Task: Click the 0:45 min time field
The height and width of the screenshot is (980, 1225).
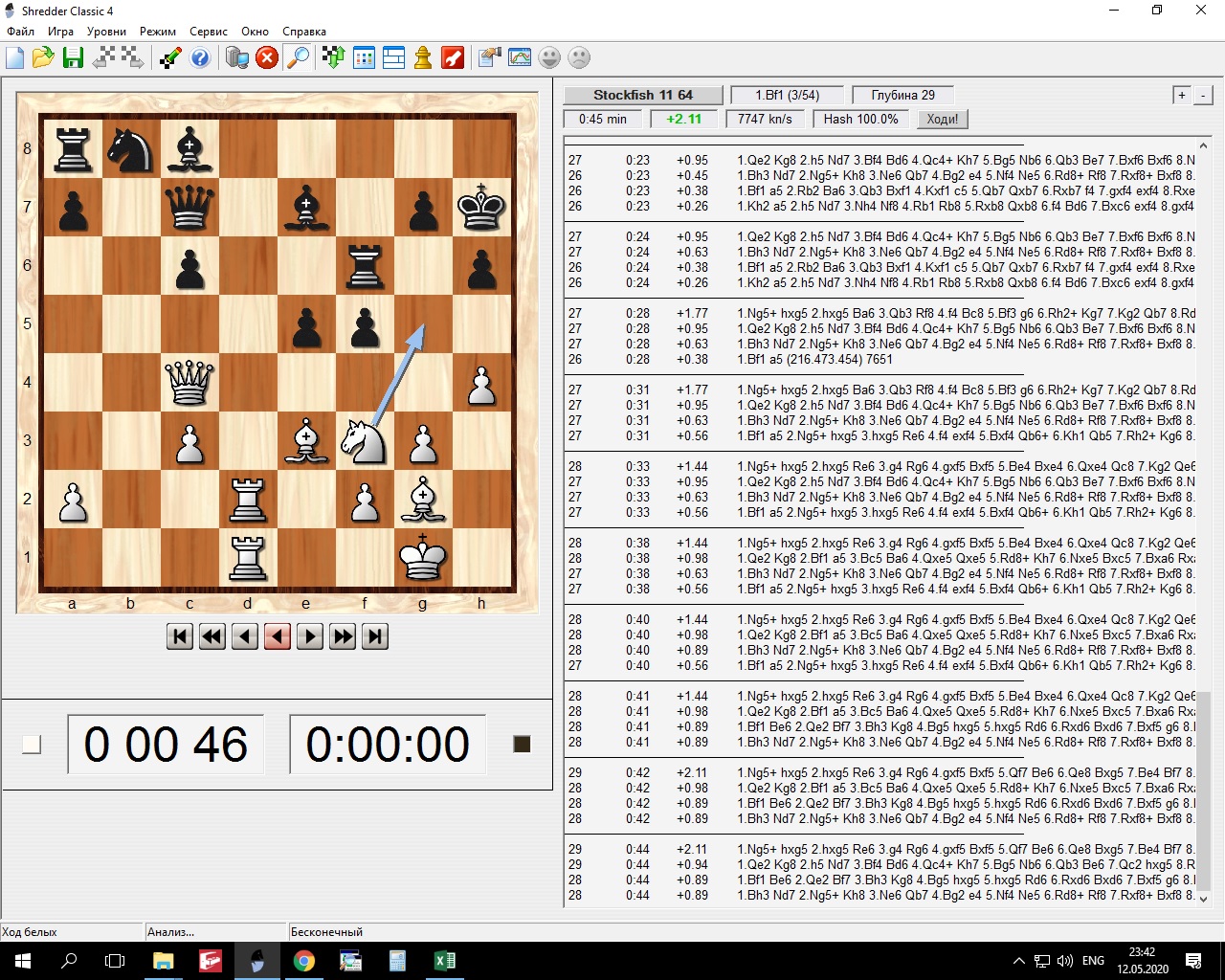Action: (603, 119)
